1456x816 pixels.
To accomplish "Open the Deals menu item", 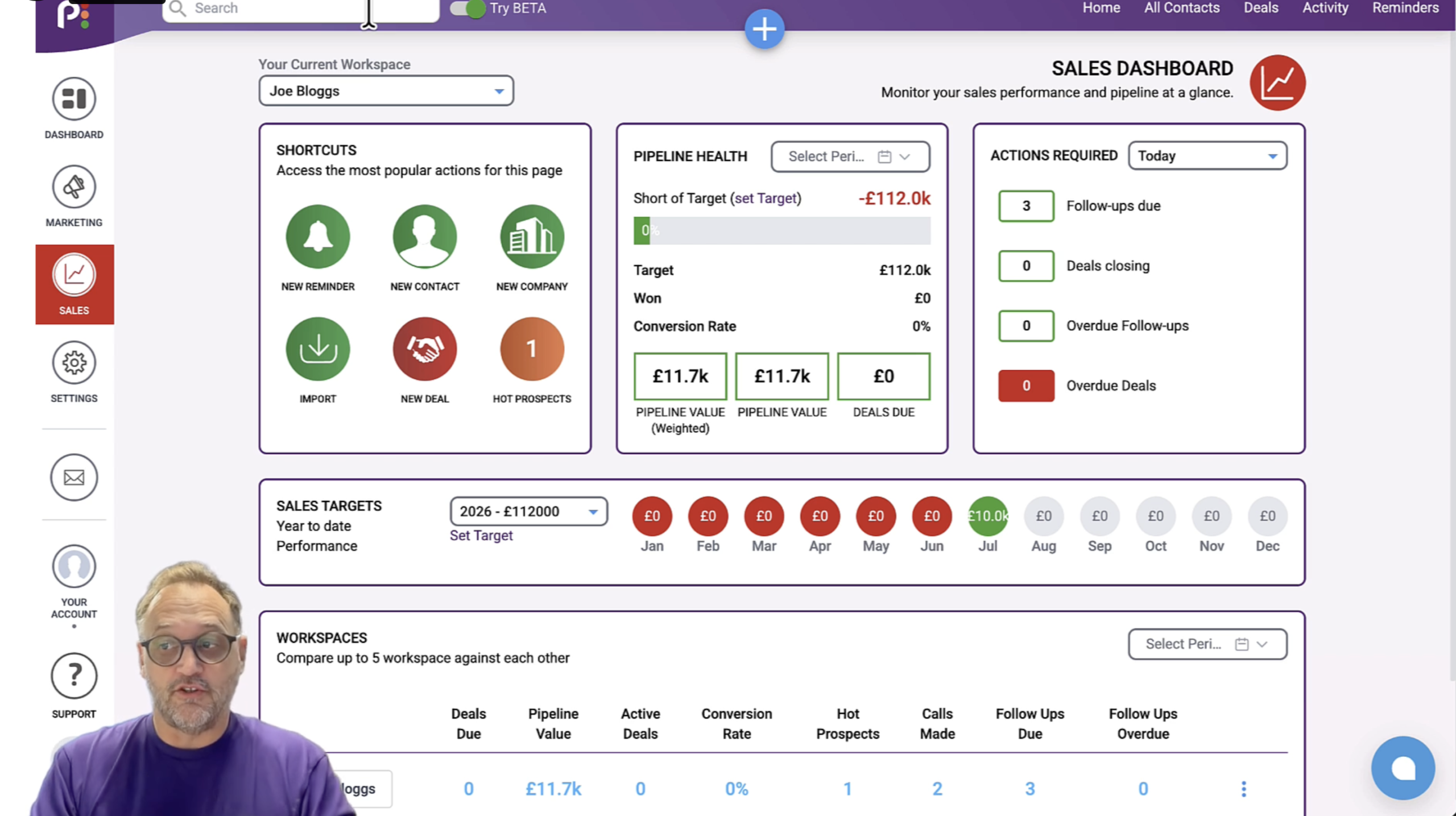I will click(1261, 8).
